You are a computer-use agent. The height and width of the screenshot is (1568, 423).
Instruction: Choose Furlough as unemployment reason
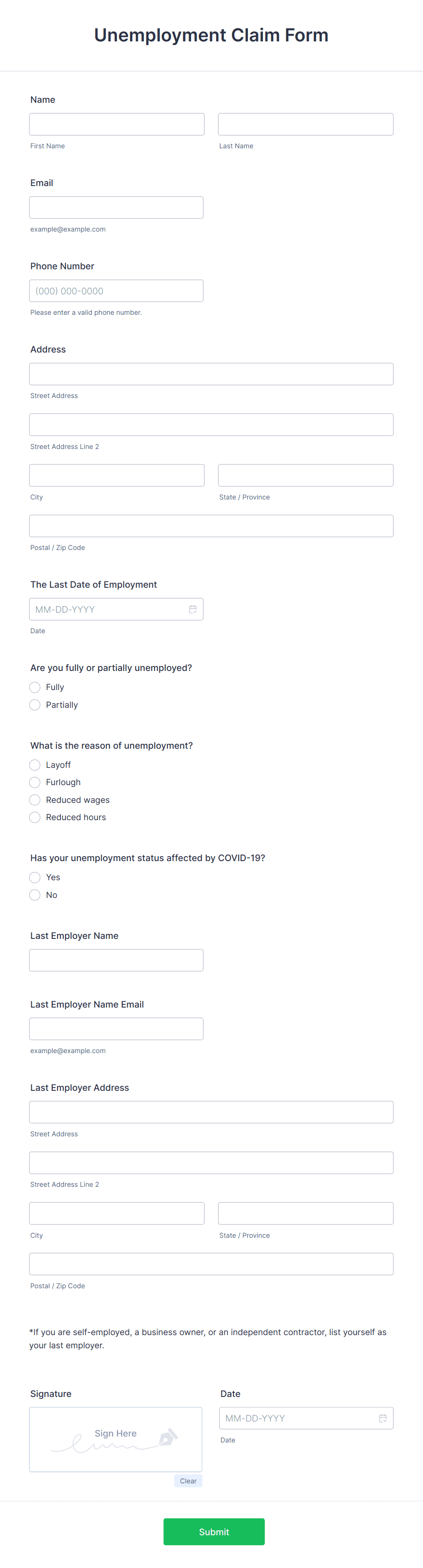point(35,782)
